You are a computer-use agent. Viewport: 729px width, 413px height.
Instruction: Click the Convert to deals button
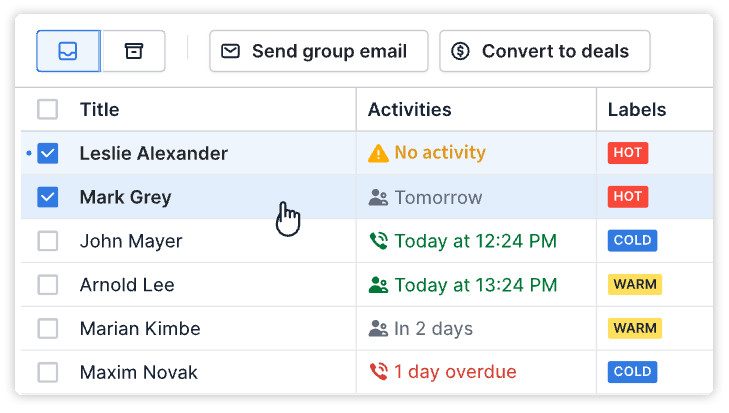click(x=544, y=51)
